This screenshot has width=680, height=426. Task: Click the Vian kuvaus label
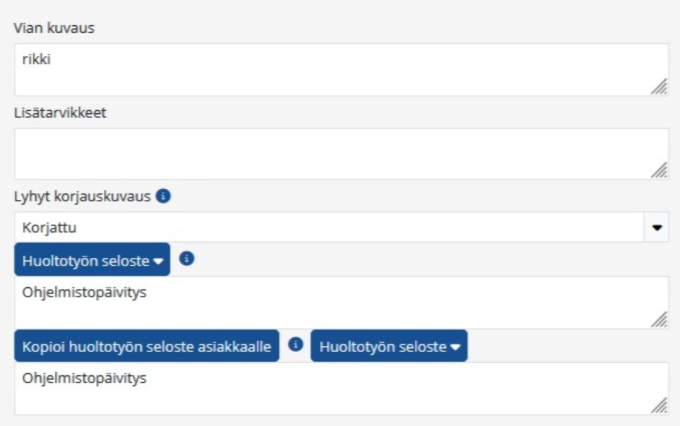pyautogui.click(x=54, y=27)
